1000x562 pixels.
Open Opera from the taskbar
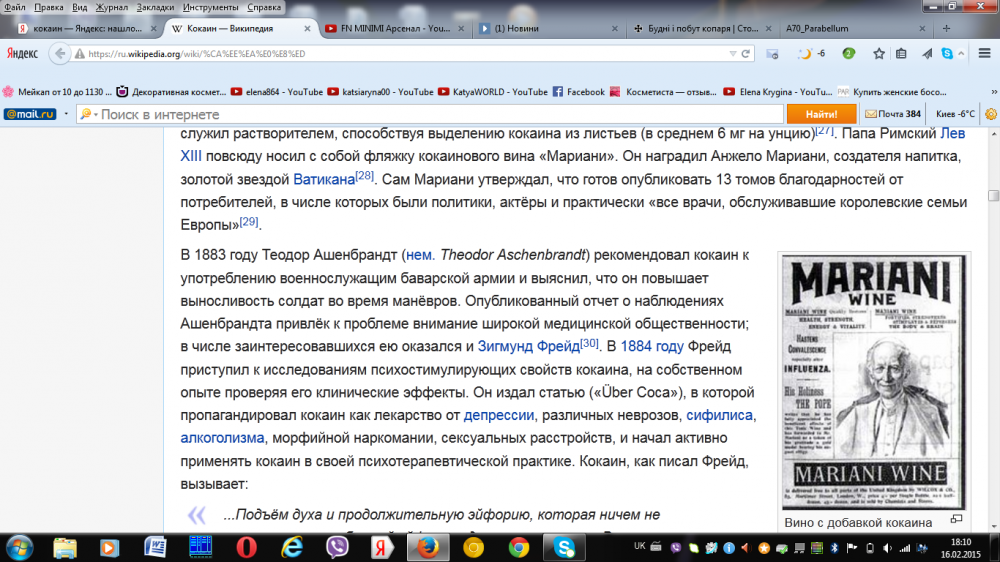coord(245,547)
